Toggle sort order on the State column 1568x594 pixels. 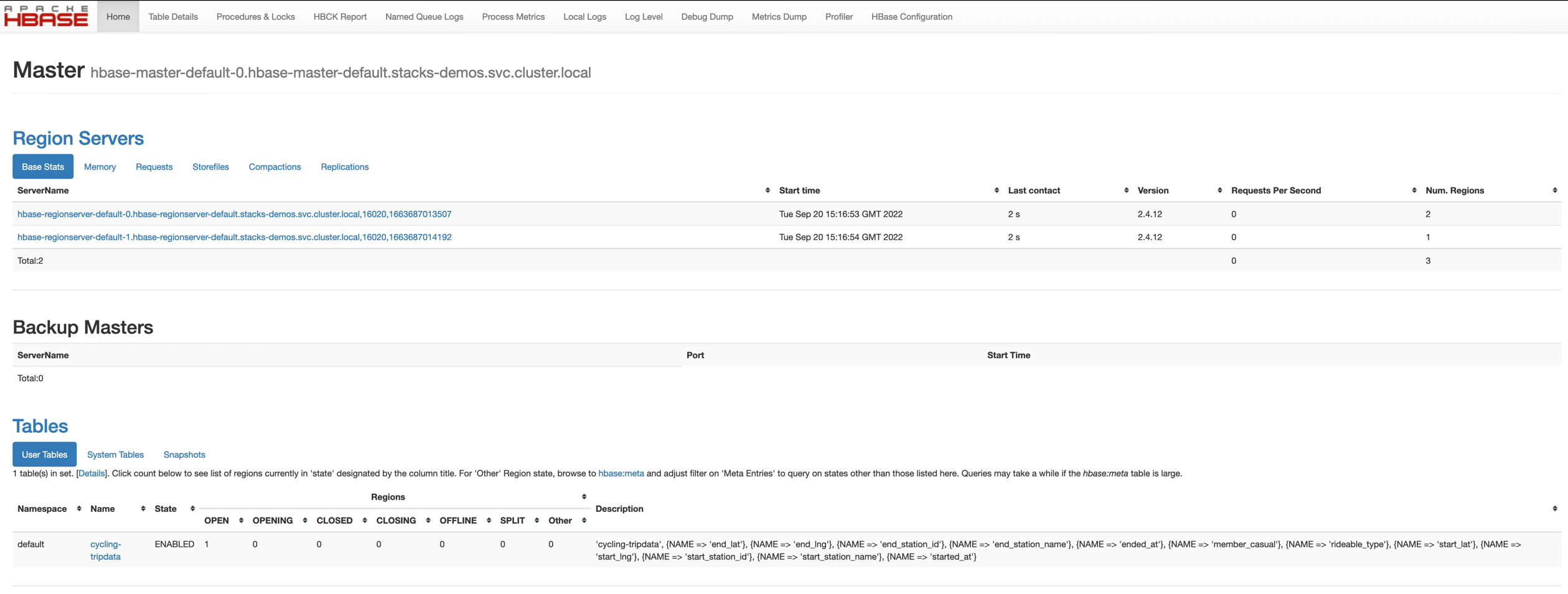[x=193, y=509]
